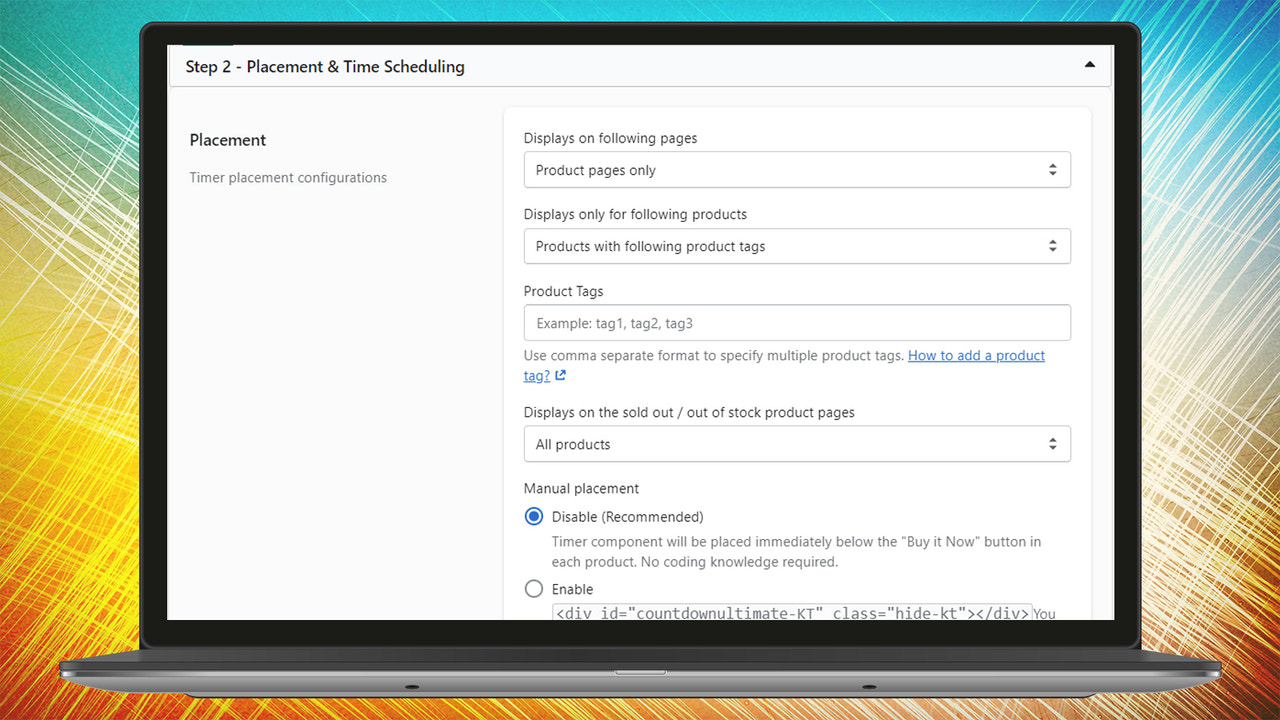Click the stepper icon on the product tags dropdown

[x=1052, y=246]
